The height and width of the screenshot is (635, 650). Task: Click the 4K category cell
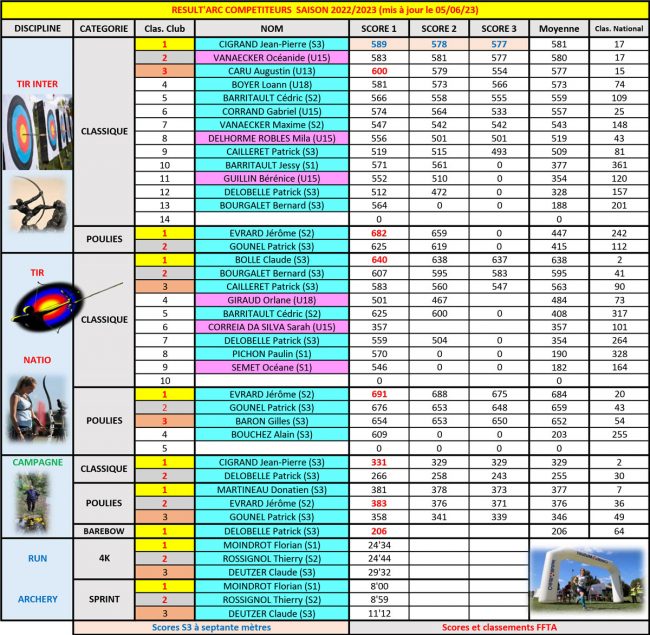[x=104, y=558]
